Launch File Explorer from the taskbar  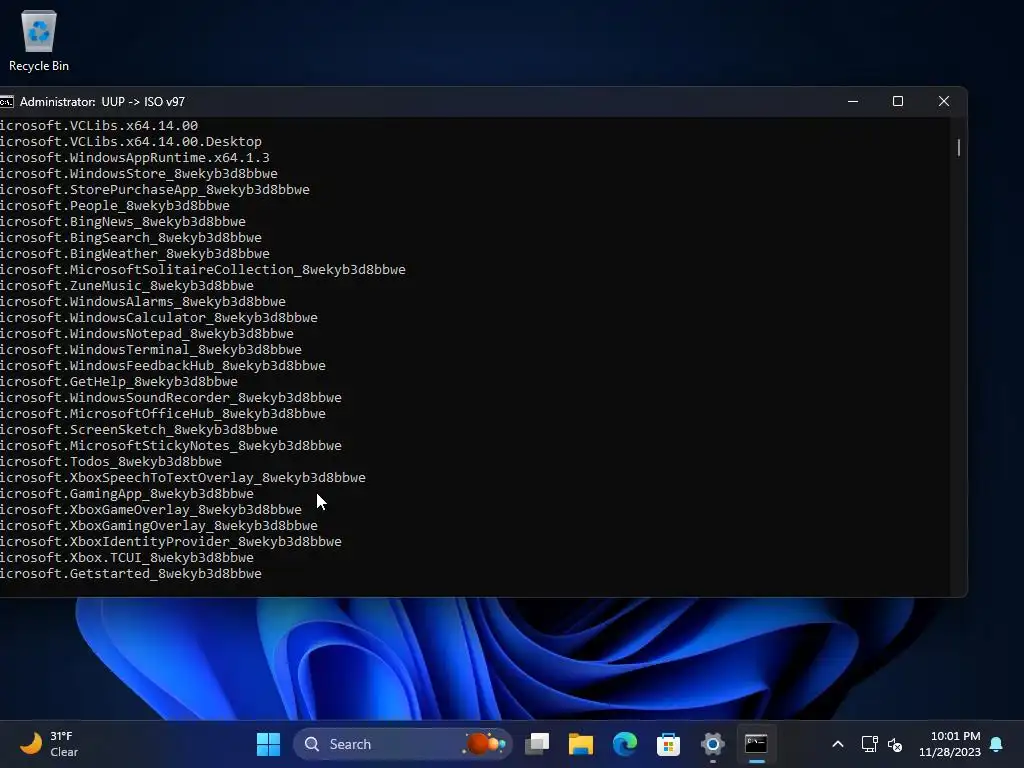[x=581, y=744]
